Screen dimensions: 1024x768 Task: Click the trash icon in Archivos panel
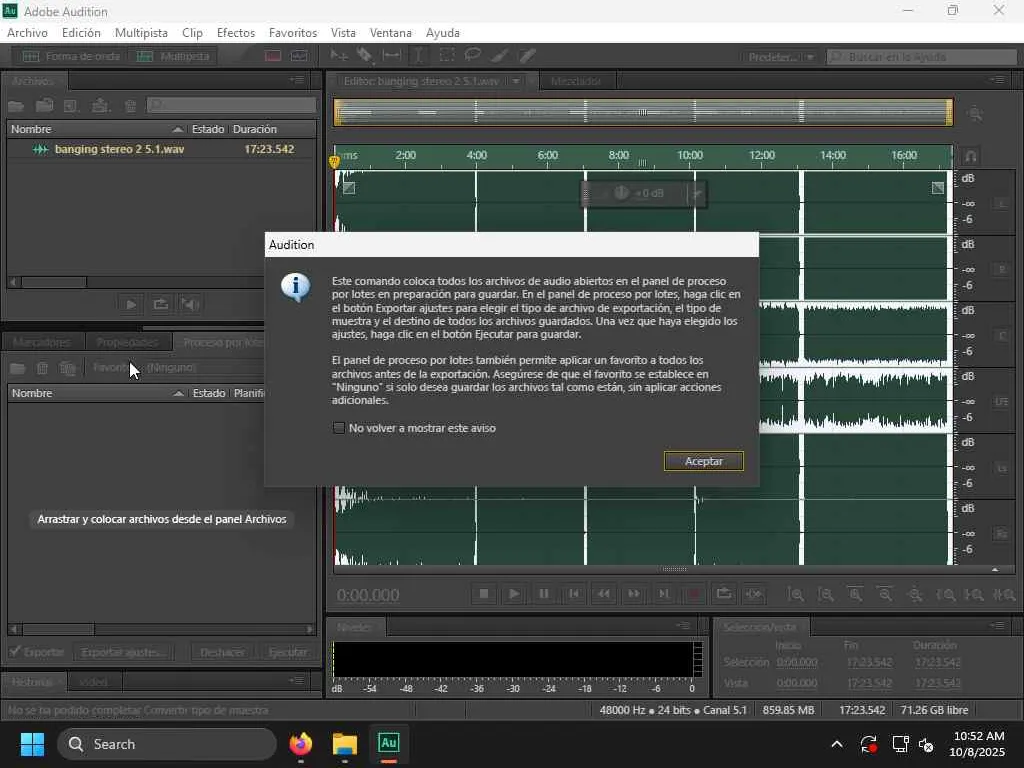(130, 106)
